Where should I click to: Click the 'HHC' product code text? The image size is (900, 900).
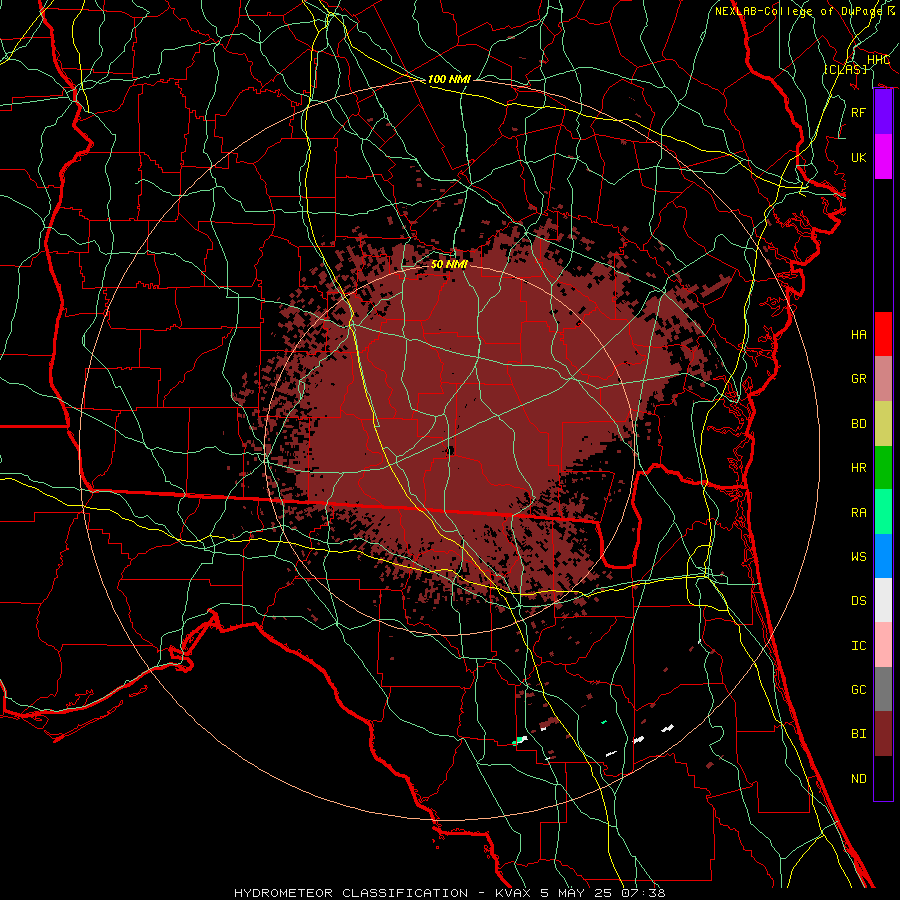pos(878,60)
